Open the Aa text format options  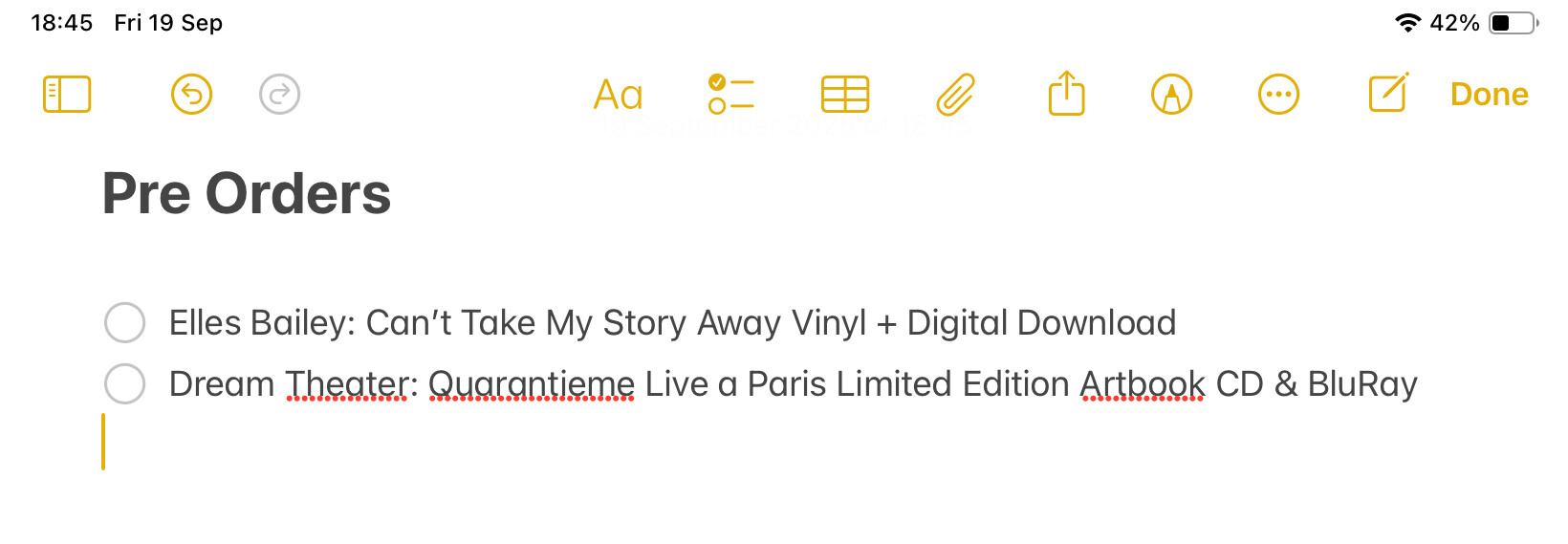(x=618, y=95)
